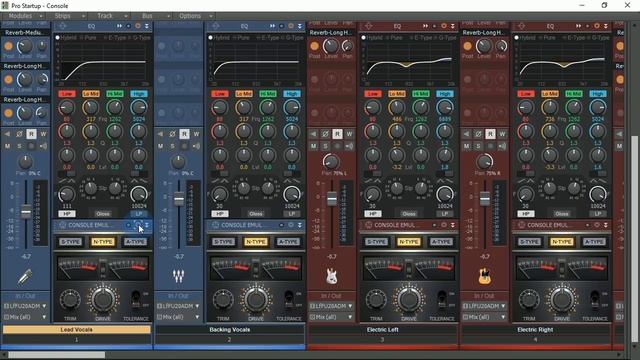This screenshot has height=360, width=640.
Task: Select the Lead Vocals track name label
Action: coord(76,329)
